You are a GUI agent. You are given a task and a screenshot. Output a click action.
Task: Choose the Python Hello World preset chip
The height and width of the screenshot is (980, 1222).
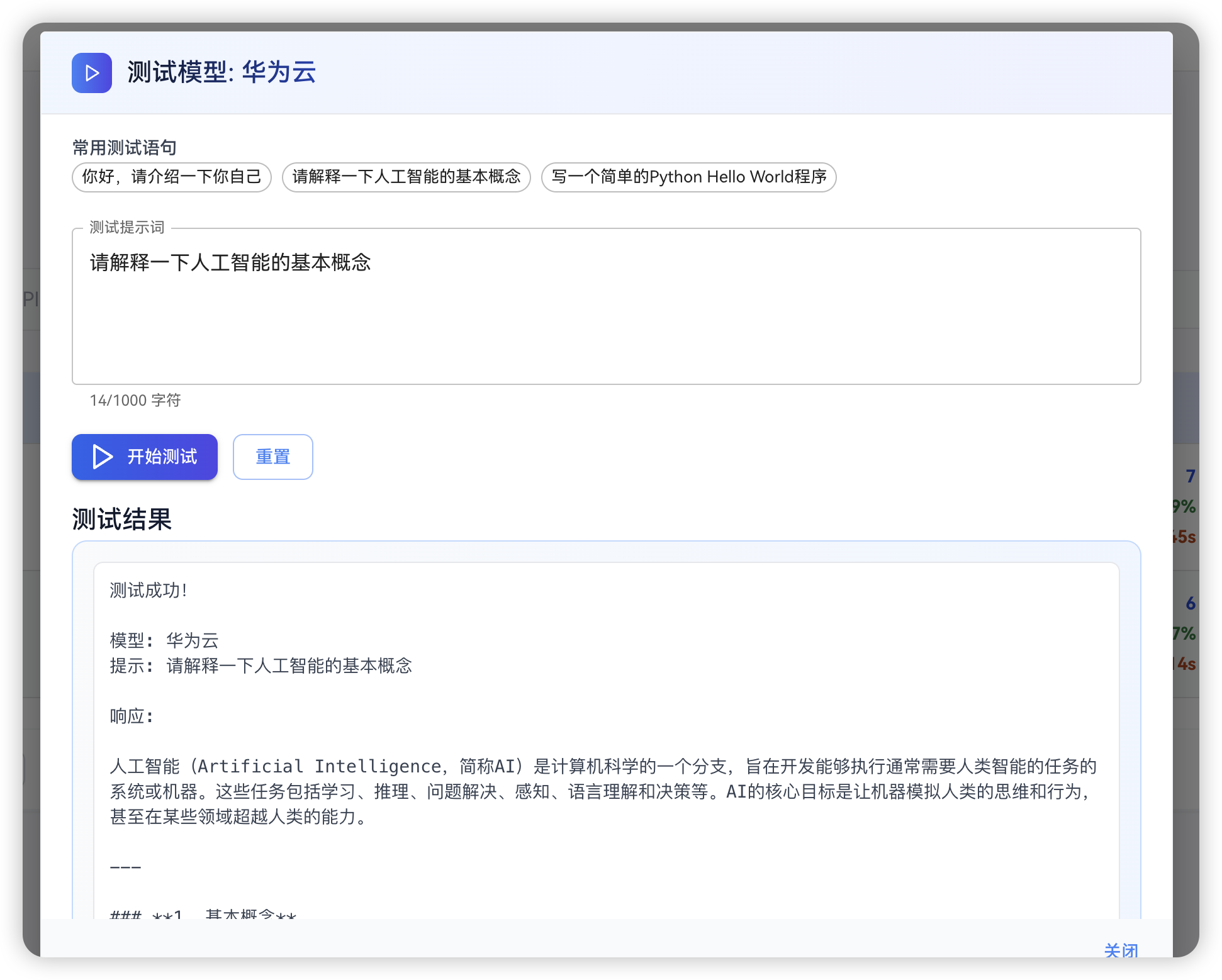[x=688, y=177]
